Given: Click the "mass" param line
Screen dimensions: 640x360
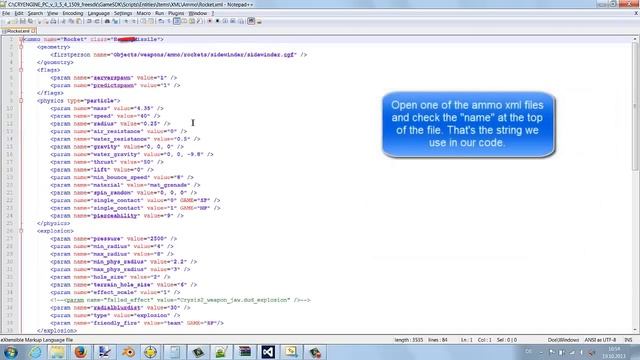Looking at the screenshot, I should coord(107,109).
